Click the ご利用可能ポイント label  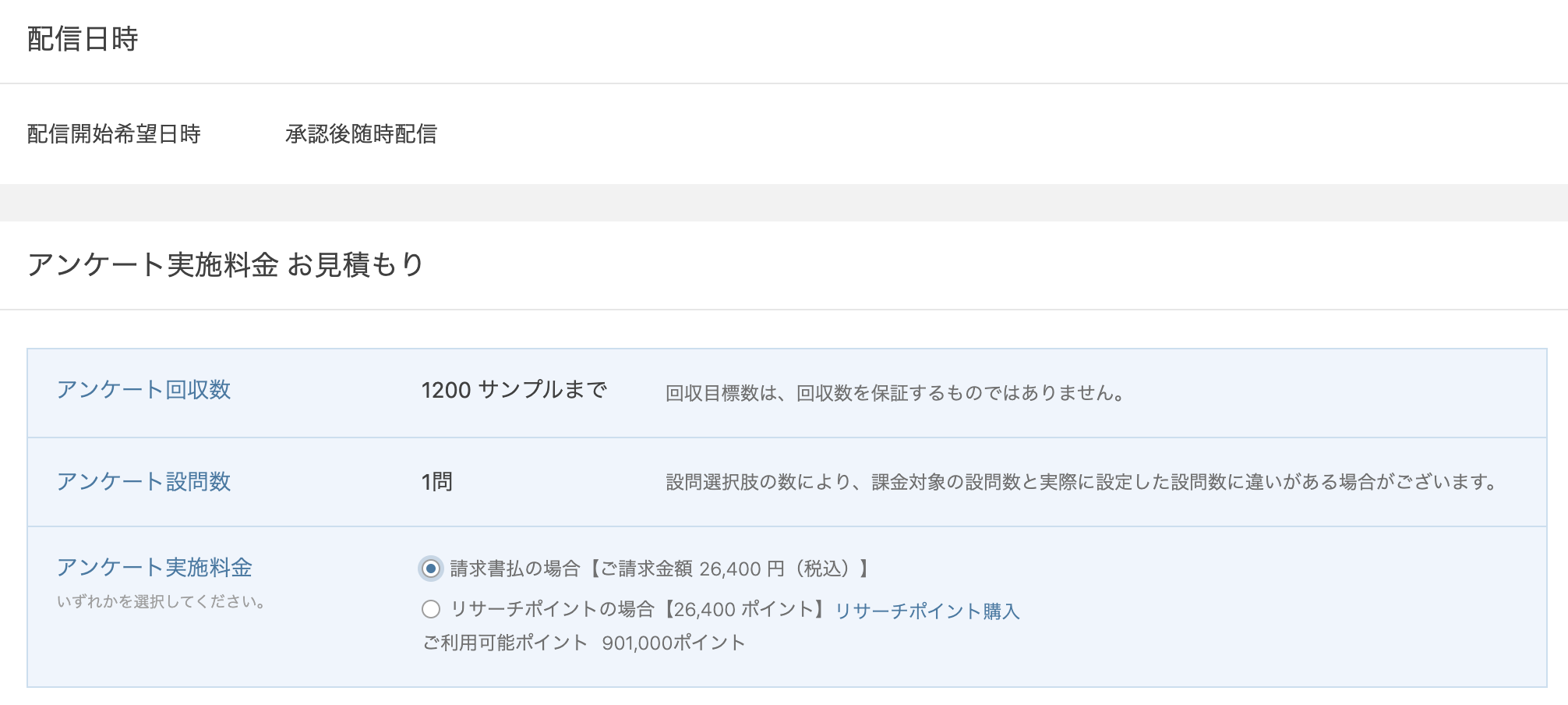coord(505,643)
